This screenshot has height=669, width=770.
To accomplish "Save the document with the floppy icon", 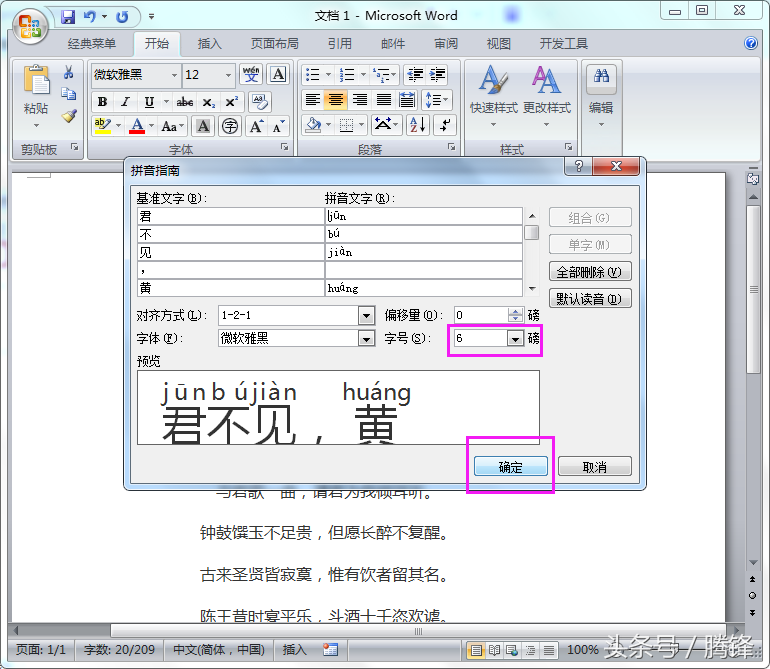I will tap(68, 17).
